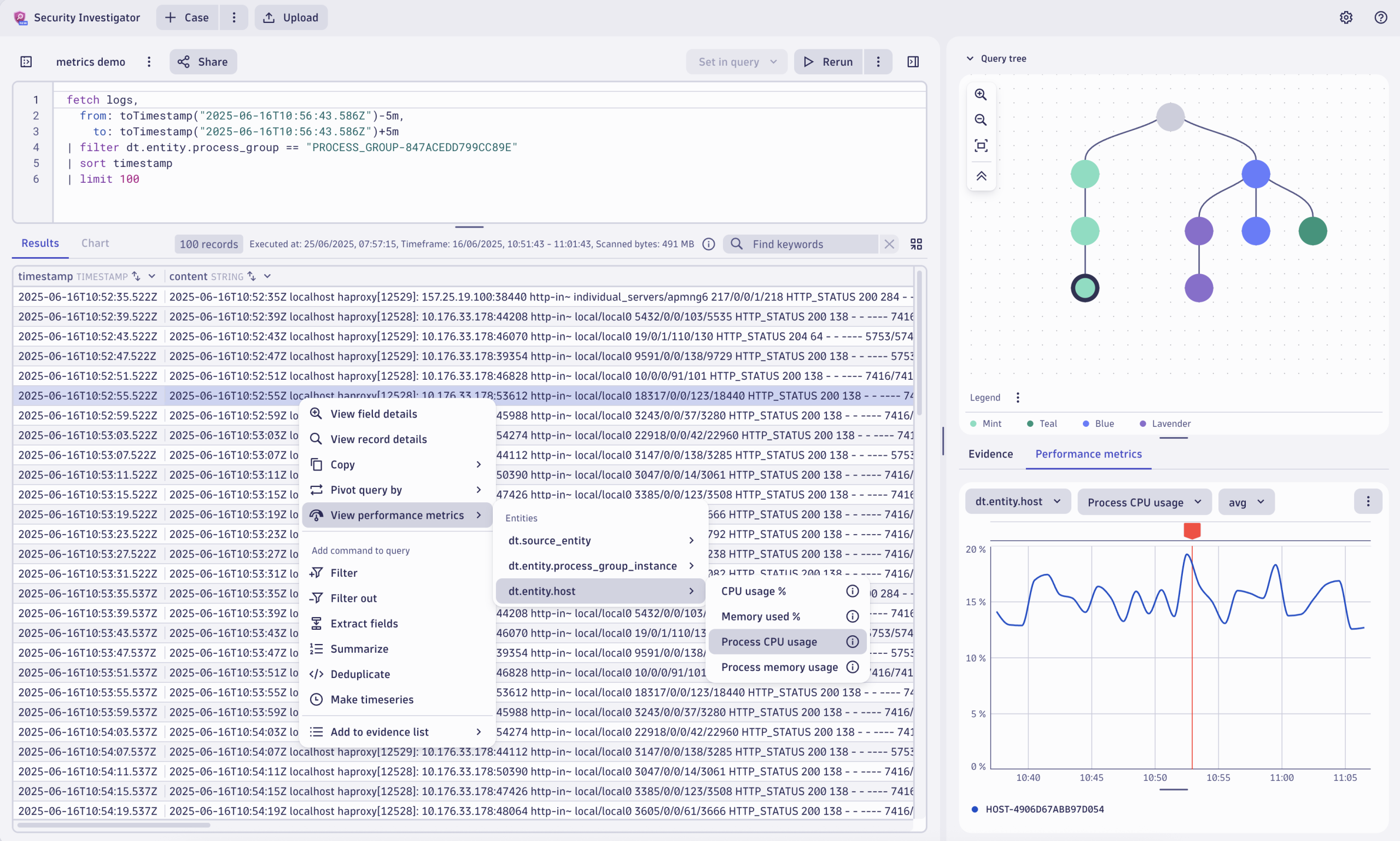Open result view layout options beside search
Viewport: 1400px width, 841px height.
pos(916,243)
